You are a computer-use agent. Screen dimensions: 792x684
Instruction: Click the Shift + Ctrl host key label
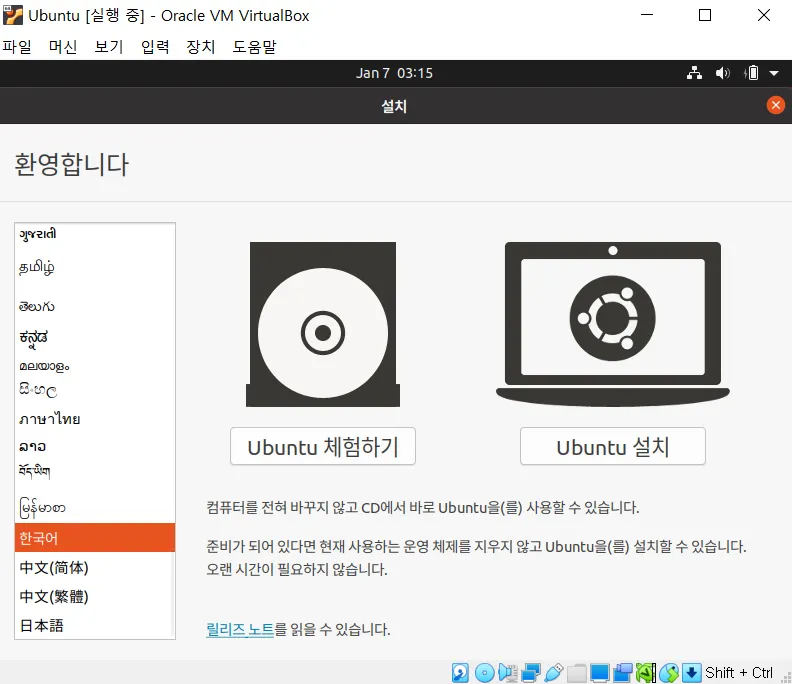pos(739,673)
